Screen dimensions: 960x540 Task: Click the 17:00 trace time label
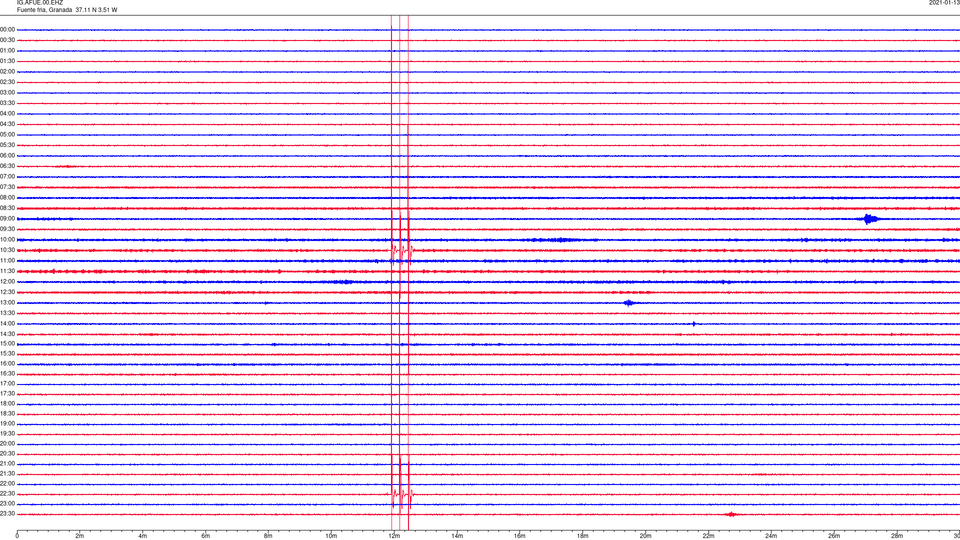pyautogui.click(x=7, y=384)
